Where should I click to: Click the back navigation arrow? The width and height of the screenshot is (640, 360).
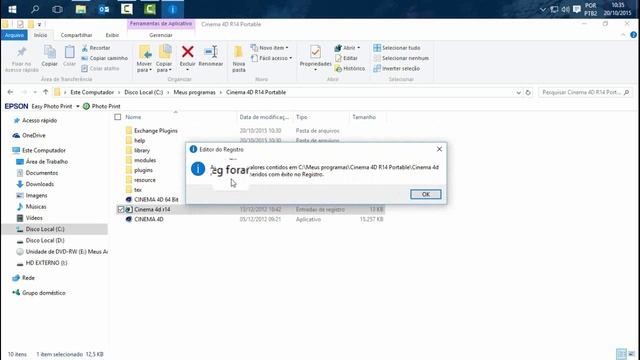click(x=10, y=92)
